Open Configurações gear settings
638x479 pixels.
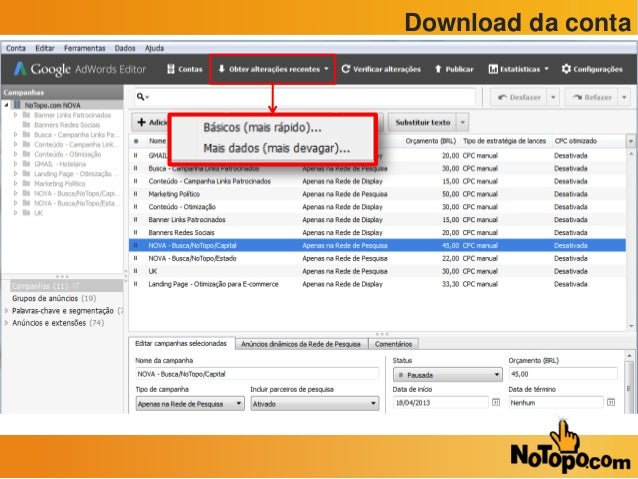pos(592,69)
